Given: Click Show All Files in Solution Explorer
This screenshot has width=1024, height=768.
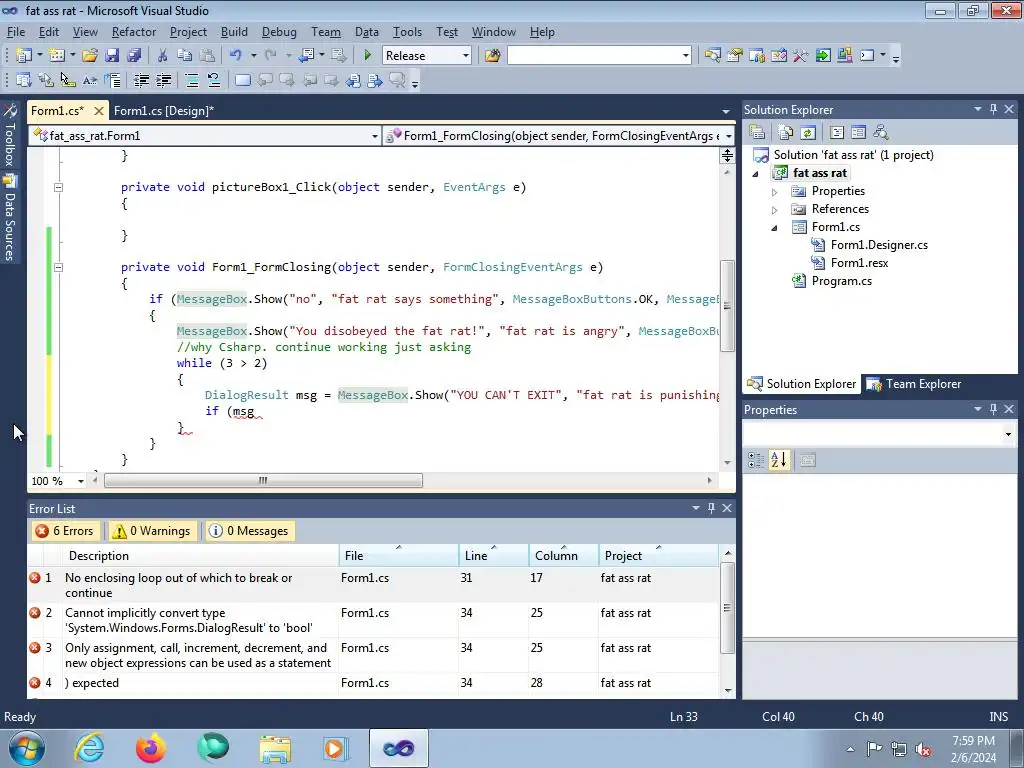Looking at the screenshot, I should point(786,133).
